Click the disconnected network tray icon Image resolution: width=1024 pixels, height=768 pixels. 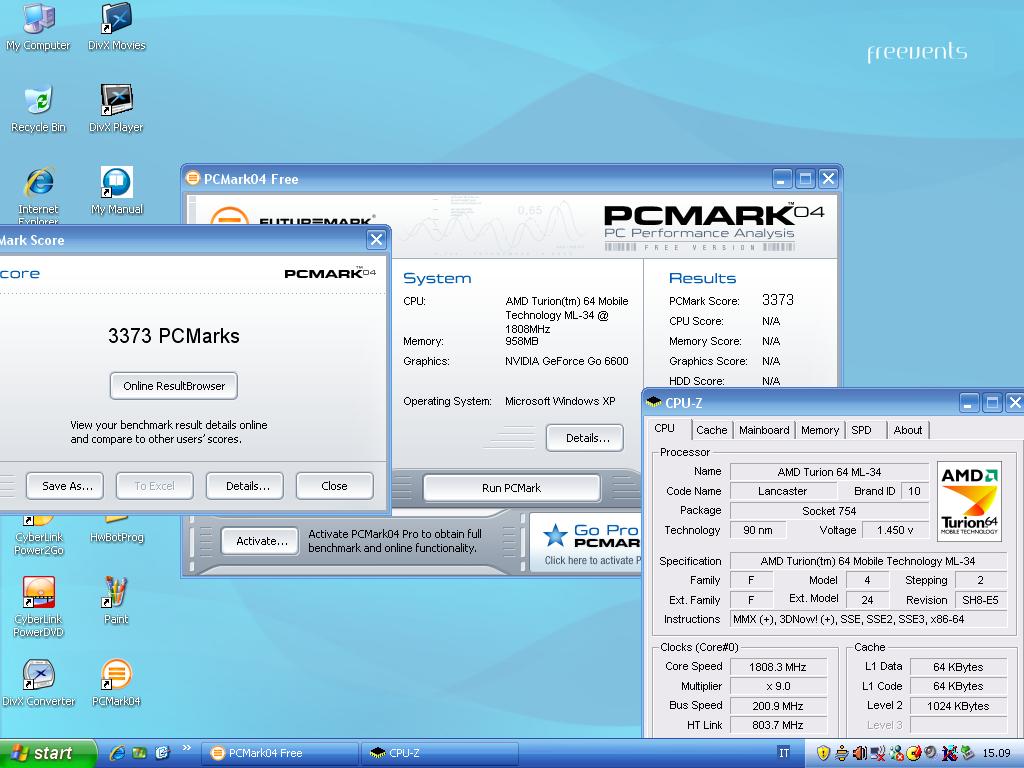(x=878, y=754)
